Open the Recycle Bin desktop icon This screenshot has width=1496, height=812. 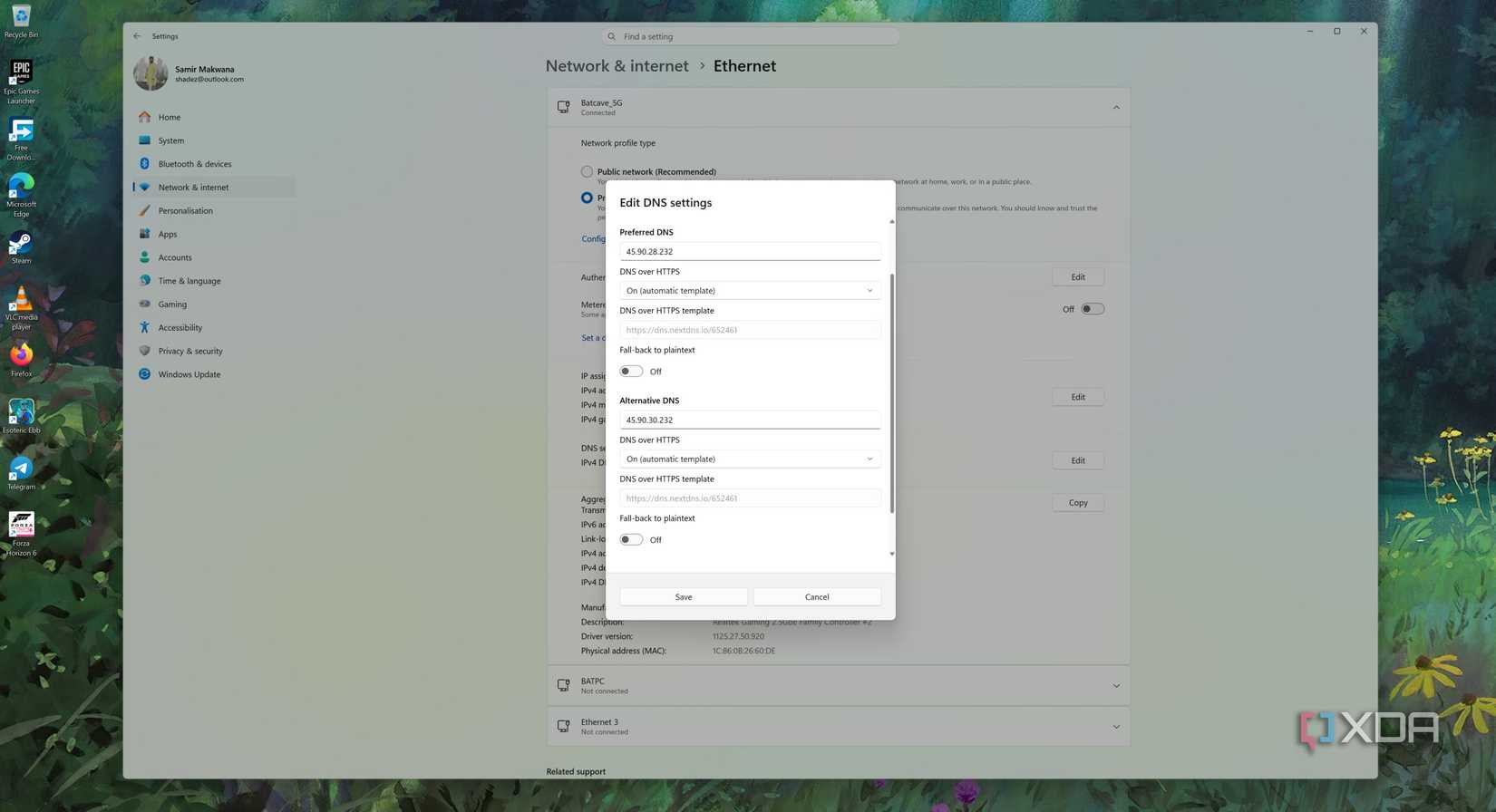tap(21, 20)
